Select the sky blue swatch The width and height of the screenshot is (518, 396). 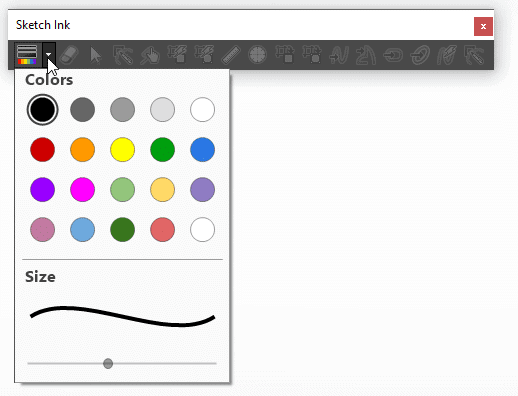[82, 230]
